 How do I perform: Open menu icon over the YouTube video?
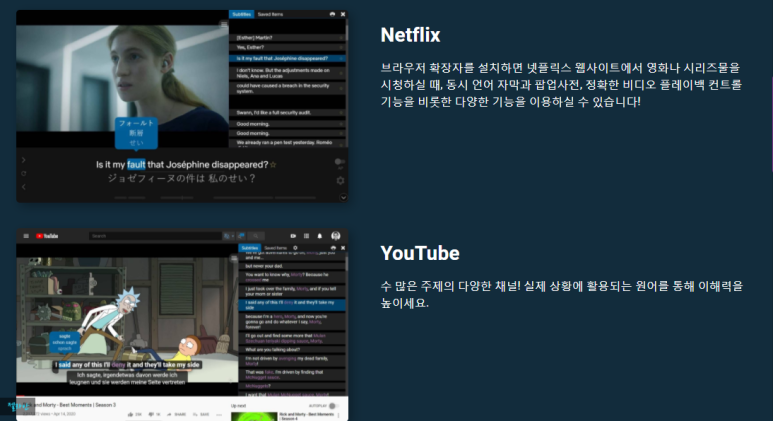pos(234,258)
